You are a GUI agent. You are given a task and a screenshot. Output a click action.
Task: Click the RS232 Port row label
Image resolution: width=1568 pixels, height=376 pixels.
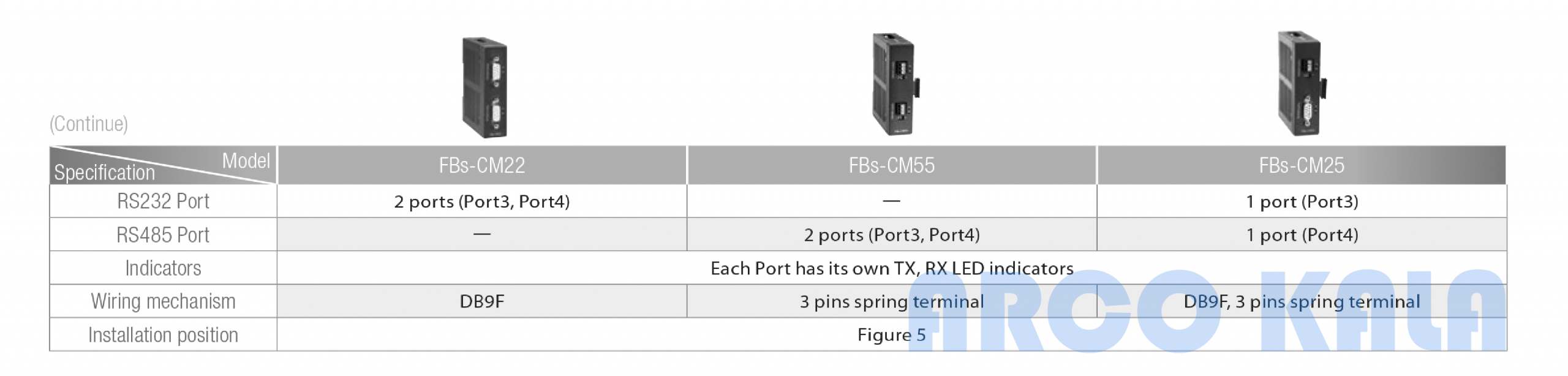click(x=163, y=201)
